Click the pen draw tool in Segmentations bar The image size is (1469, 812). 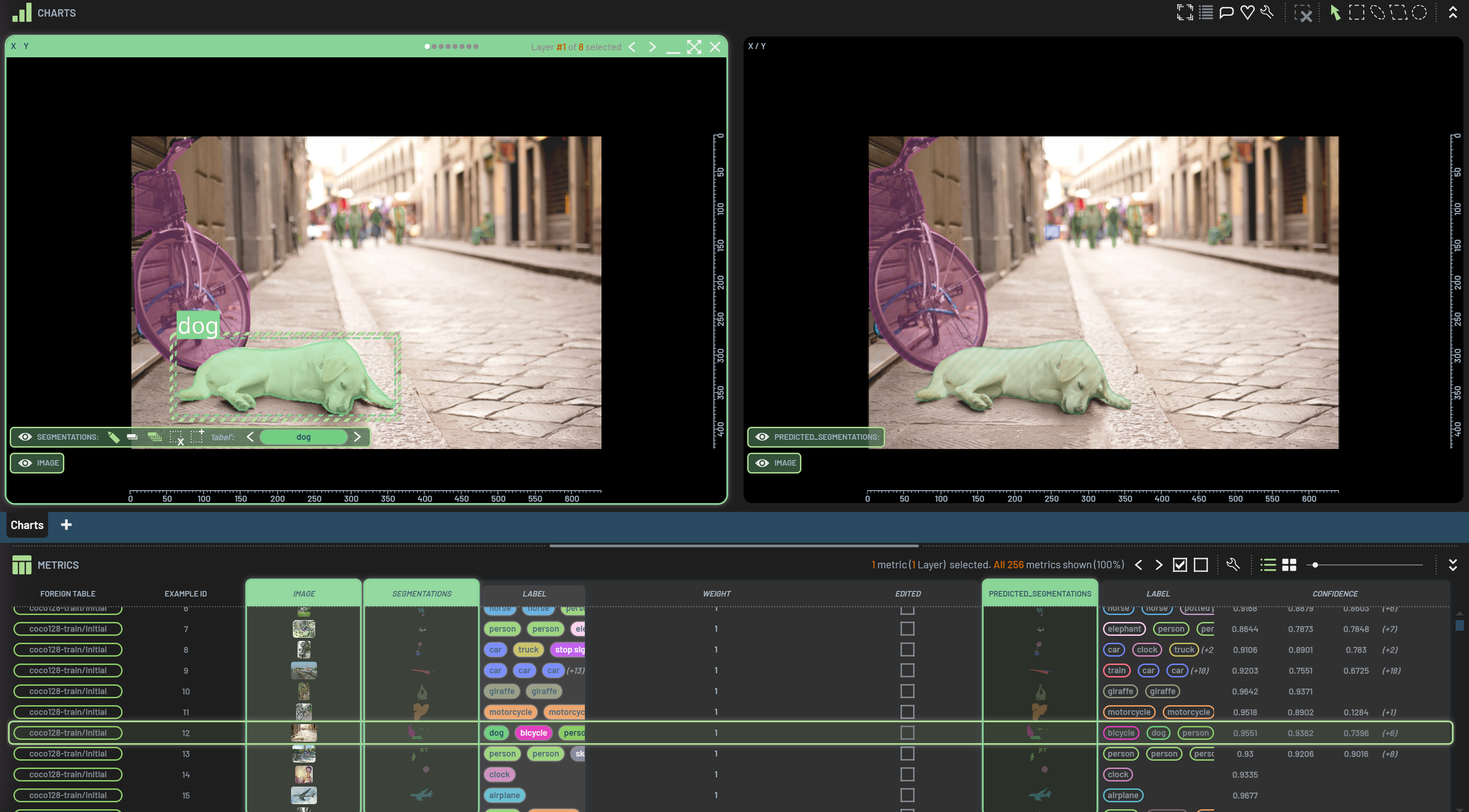coord(113,437)
